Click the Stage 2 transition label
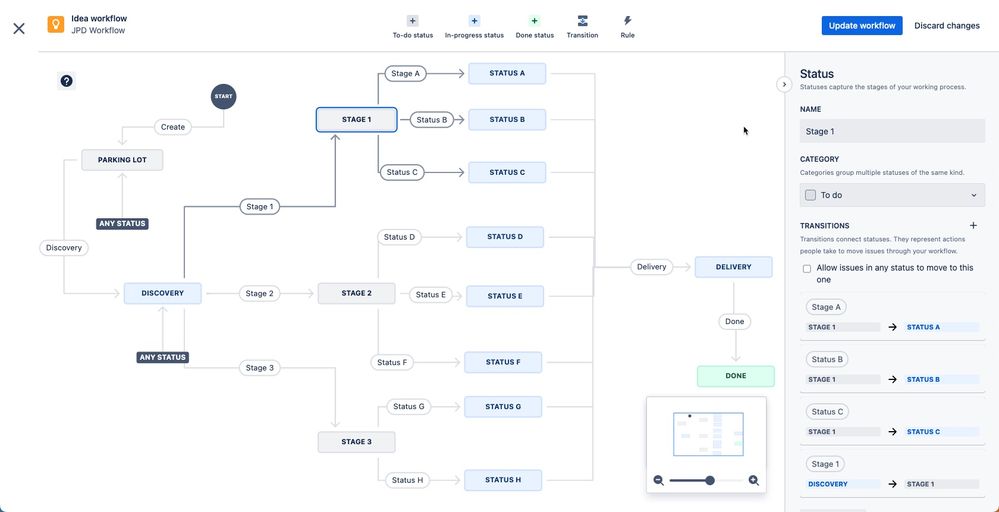Screen dimensions: 999x512 259,294
